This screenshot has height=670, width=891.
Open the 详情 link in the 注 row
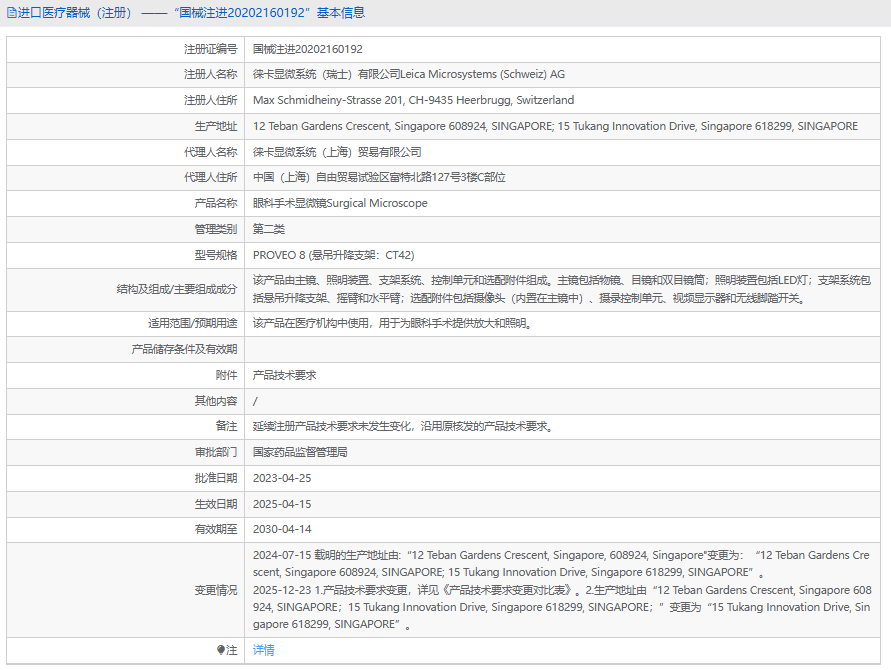[264, 650]
